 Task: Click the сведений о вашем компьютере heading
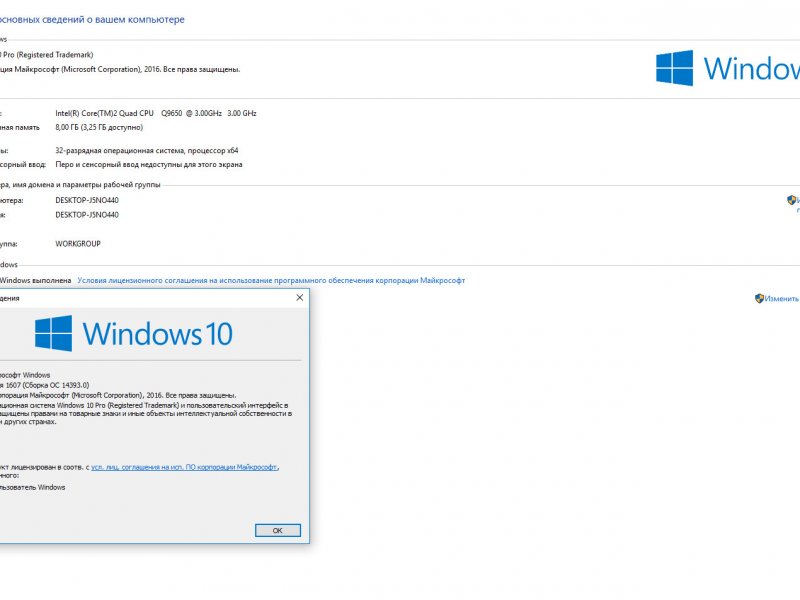tap(92, 19)
